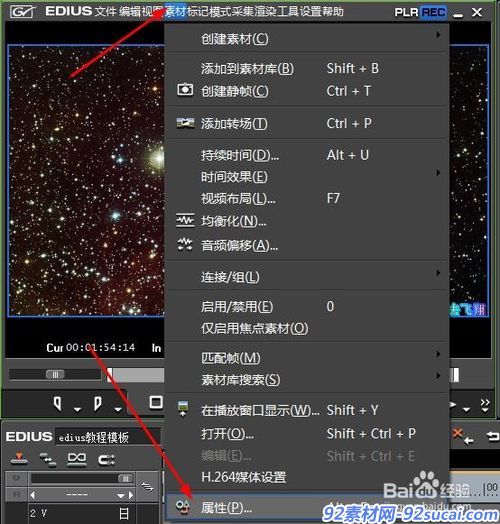Click the Properties icon in the menu
Image resolution: width=500 pixels, height=524 pixels.
point(183,507)
